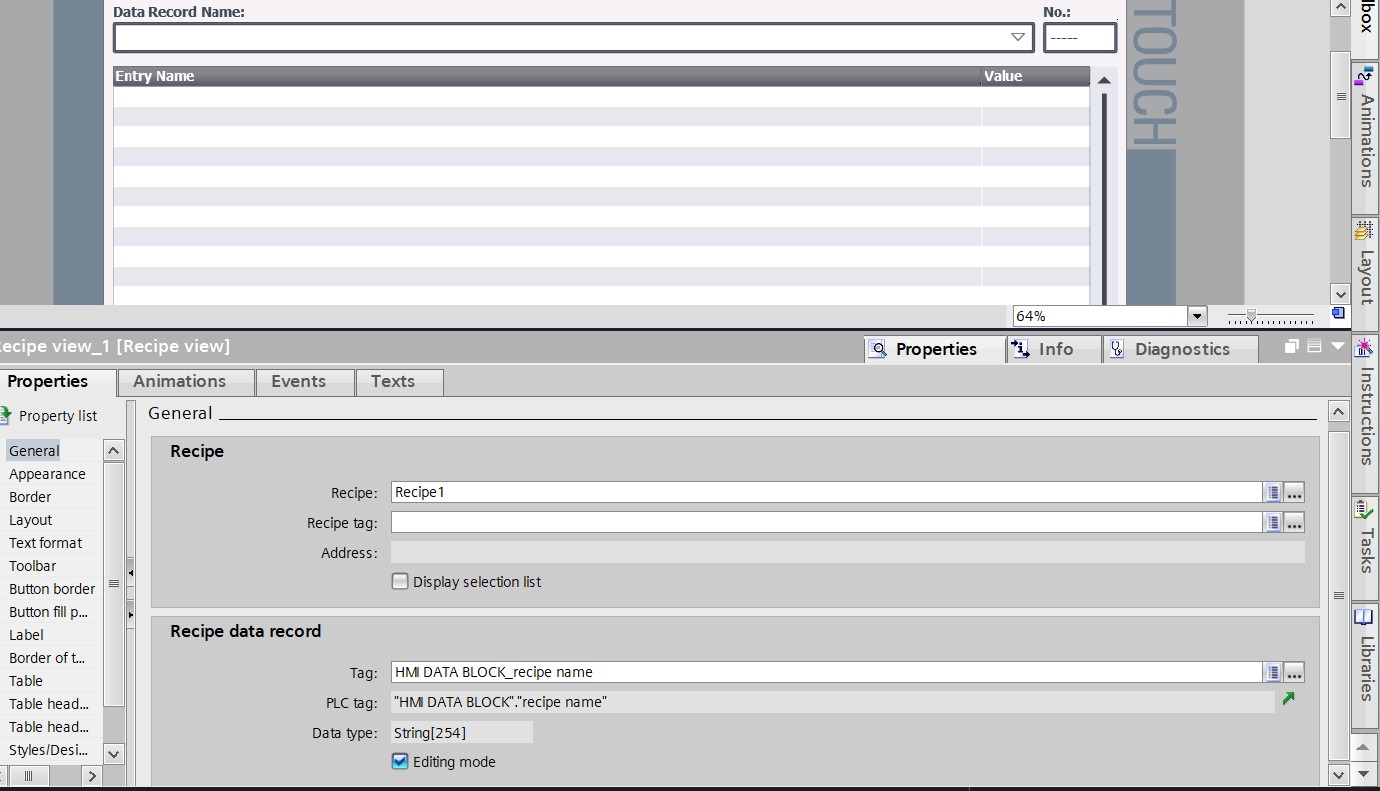Enable Display selection list checkbox

[400, 581]
